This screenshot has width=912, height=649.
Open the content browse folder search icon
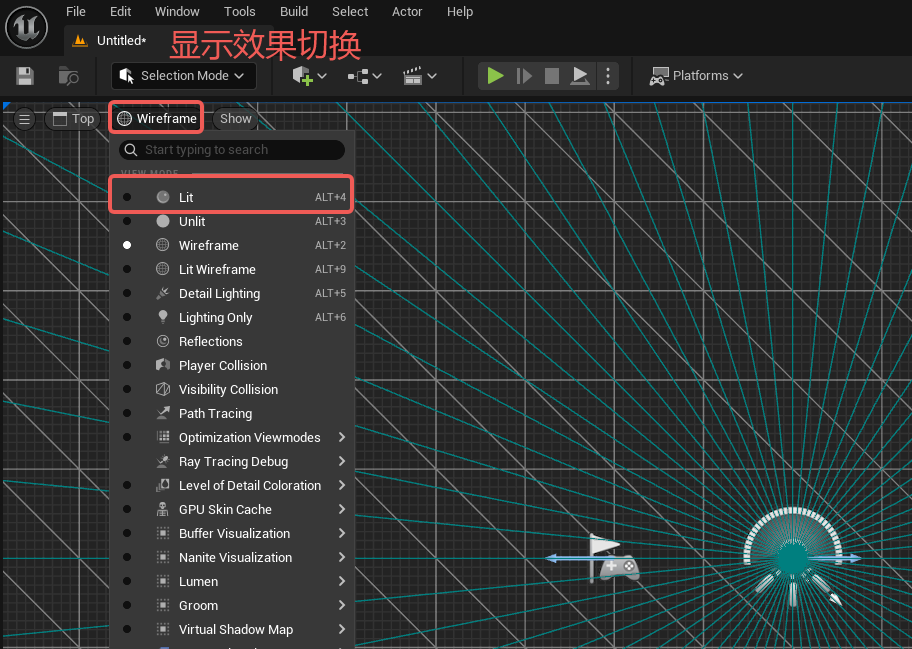tap(69, 76)
